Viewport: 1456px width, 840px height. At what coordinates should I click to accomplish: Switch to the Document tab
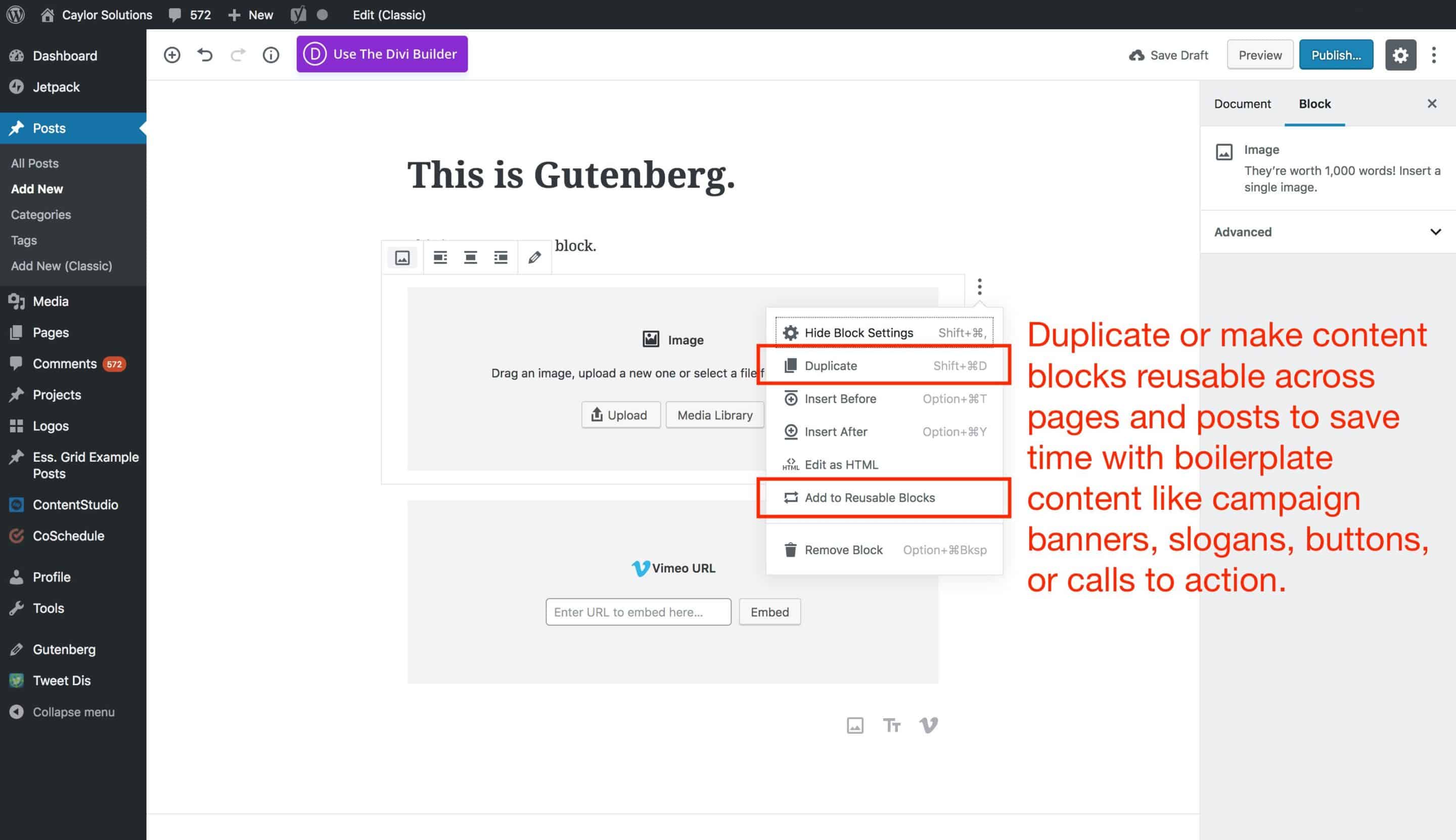(1243, 103)
